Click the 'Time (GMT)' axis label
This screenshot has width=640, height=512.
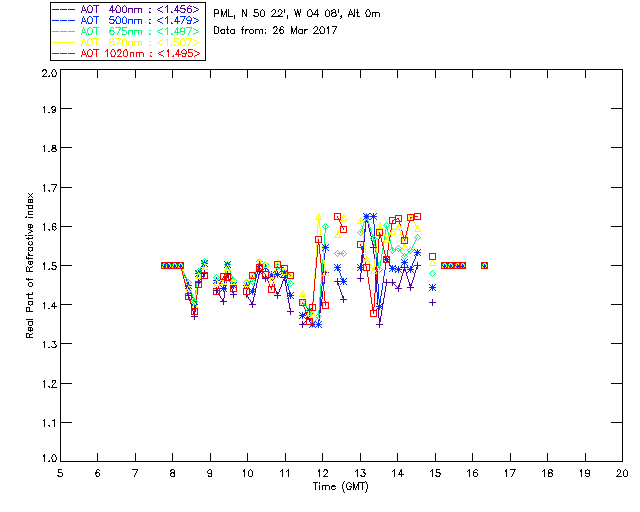[341, 487]
